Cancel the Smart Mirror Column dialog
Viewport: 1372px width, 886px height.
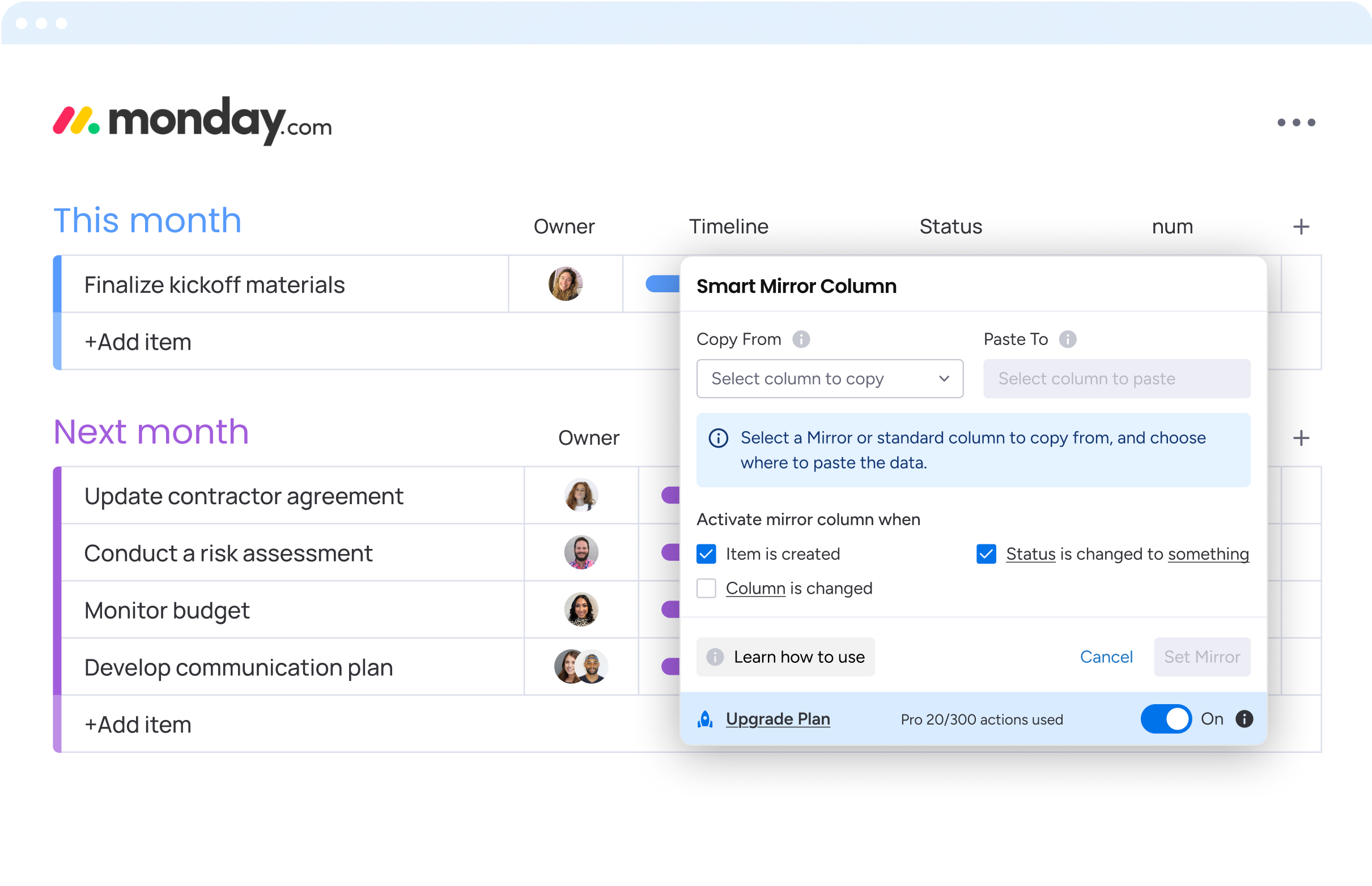click(x=1106, y=657)
